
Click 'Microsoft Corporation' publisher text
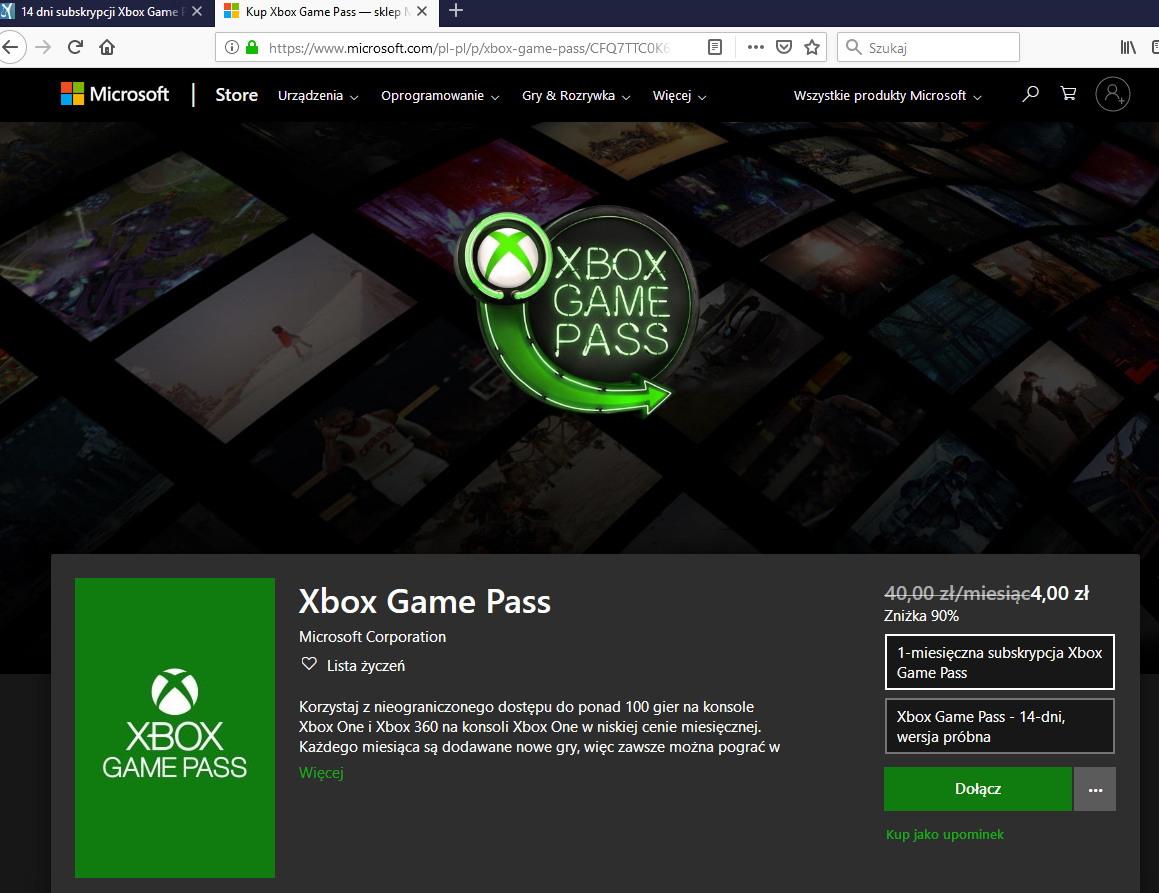[373, 636]
